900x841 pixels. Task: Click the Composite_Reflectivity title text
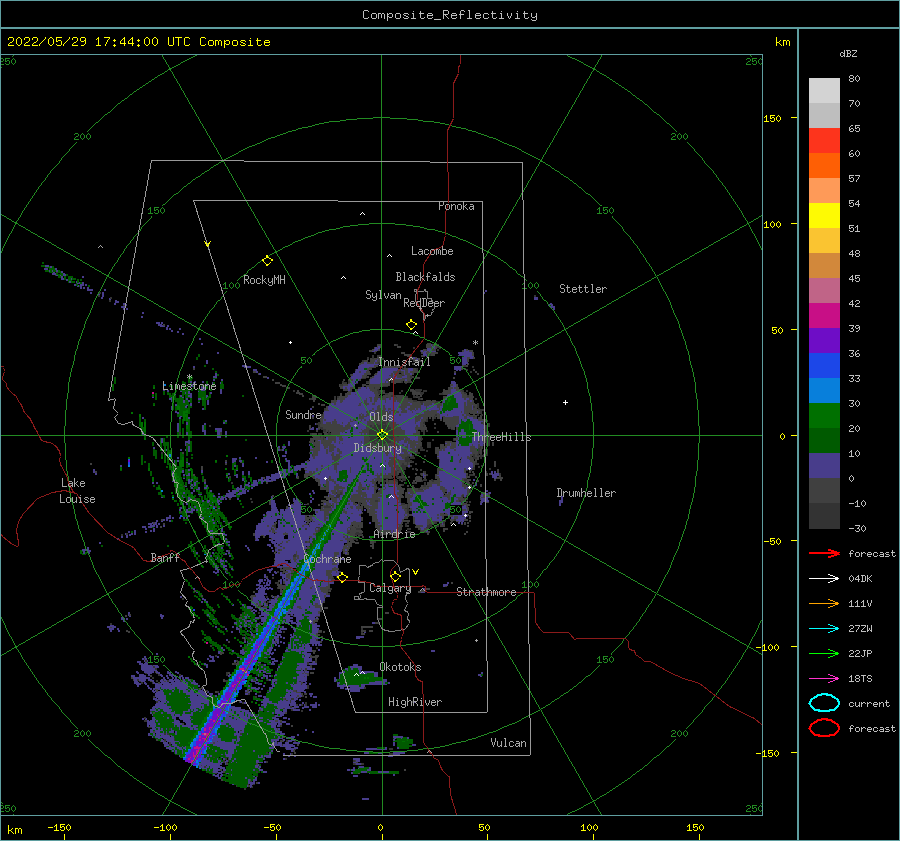[450, 15]
